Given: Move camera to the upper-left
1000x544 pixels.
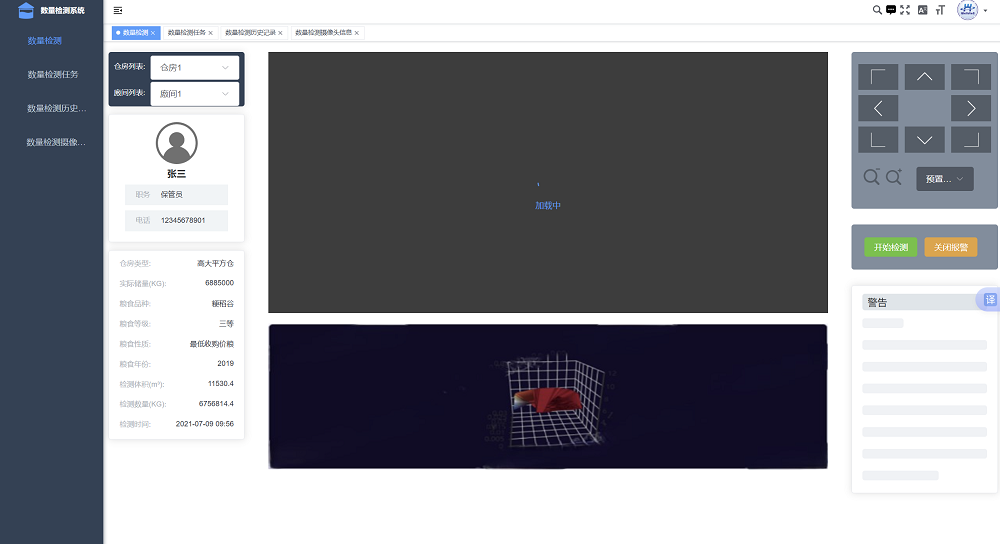Looking at the screenshot, I should pos(878,77).
